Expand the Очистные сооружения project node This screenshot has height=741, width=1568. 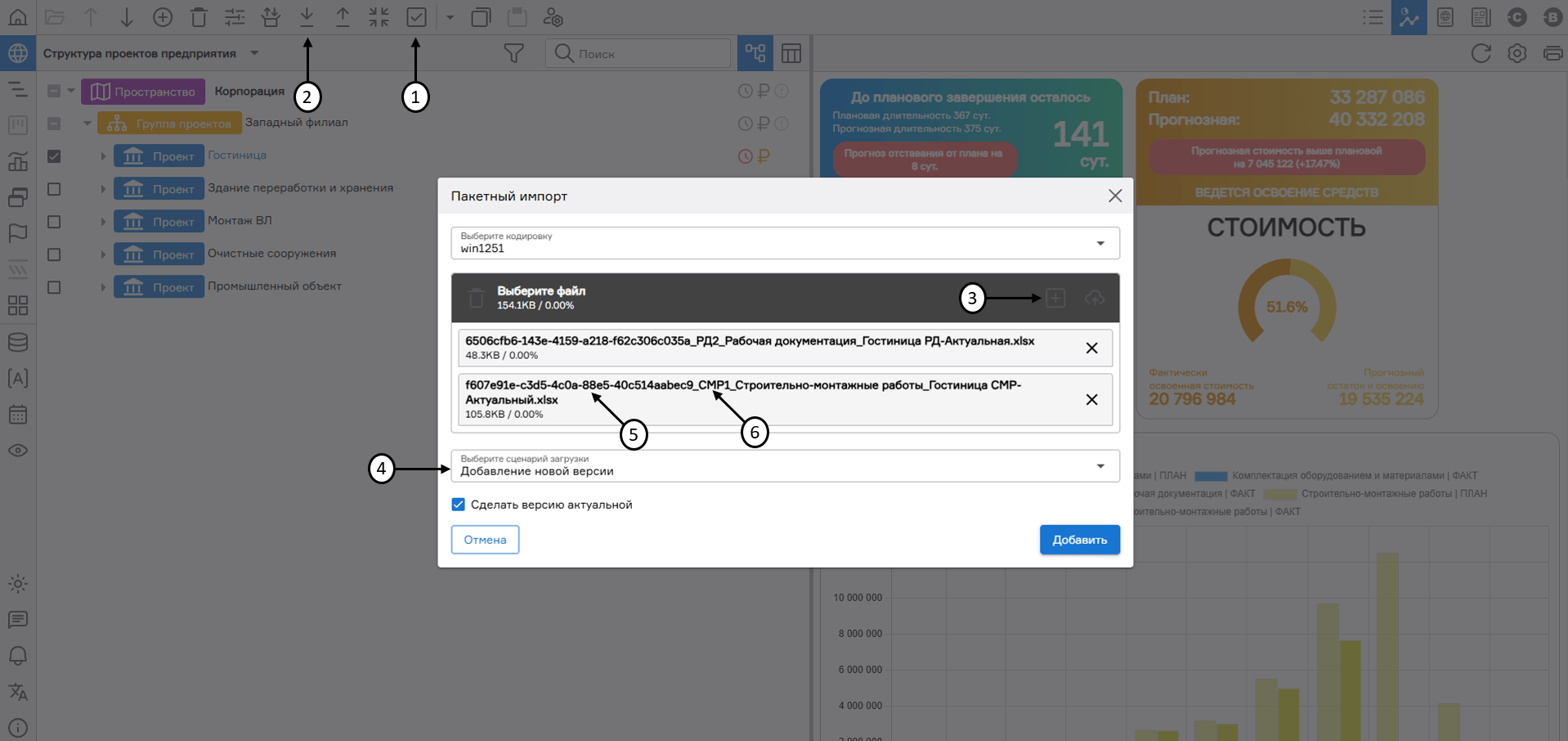click(x=103, y=254)
